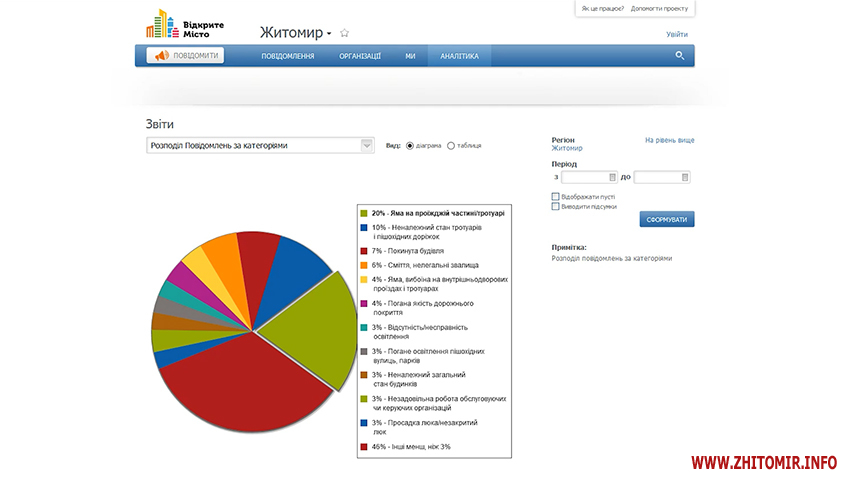Click the Увійти login link
Viewport: 850px width, 478px height.
(x=677, y=34)
